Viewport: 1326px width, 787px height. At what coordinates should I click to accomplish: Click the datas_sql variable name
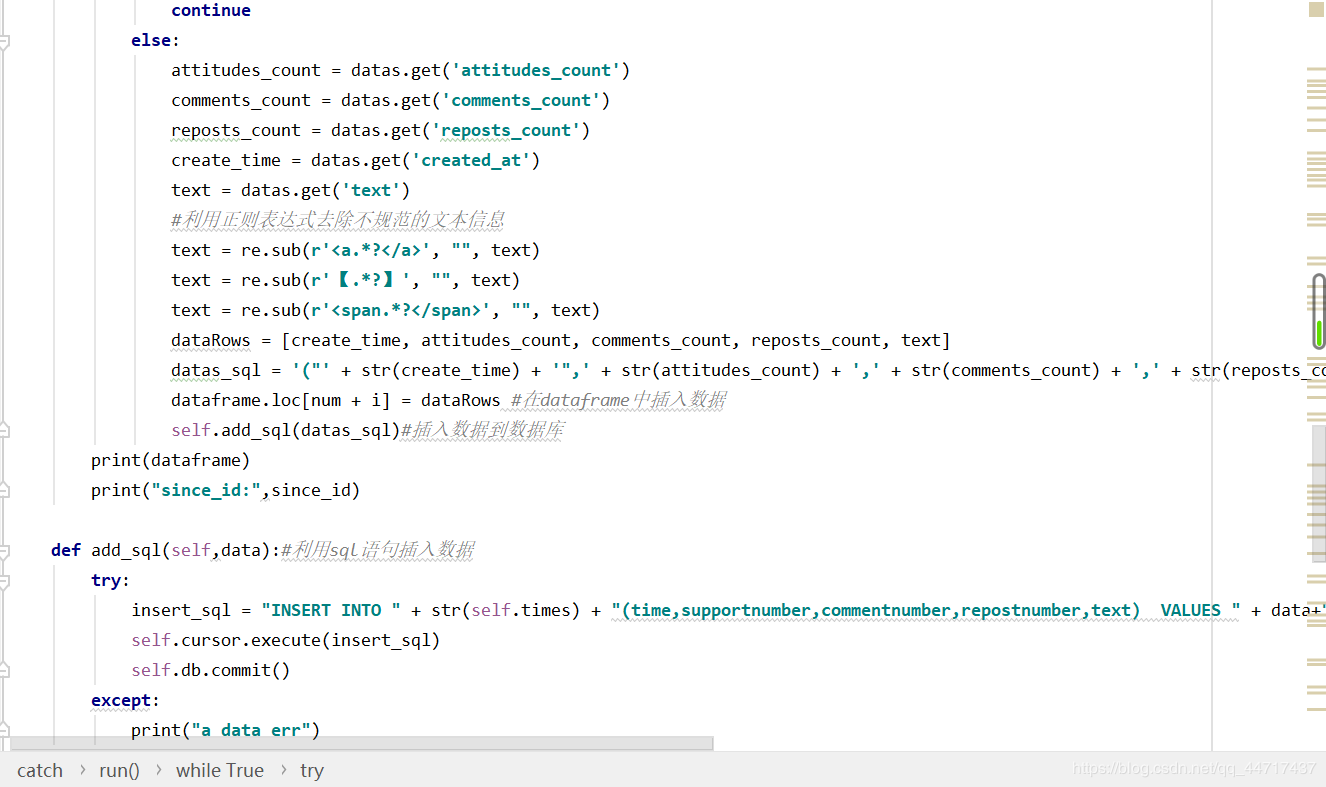[216, 370]
